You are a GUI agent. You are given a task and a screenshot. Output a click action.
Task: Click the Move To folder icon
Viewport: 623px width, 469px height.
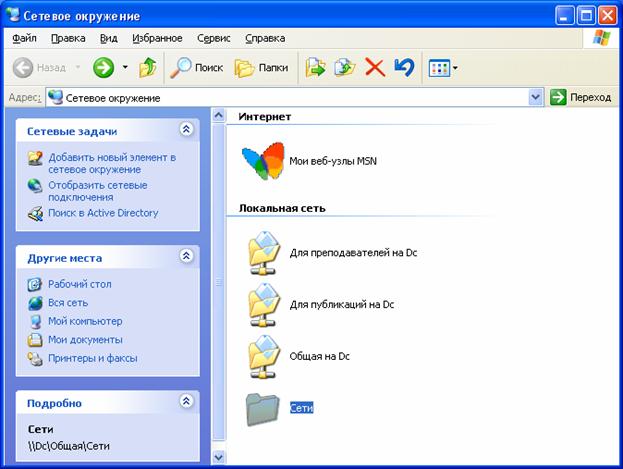315,68
